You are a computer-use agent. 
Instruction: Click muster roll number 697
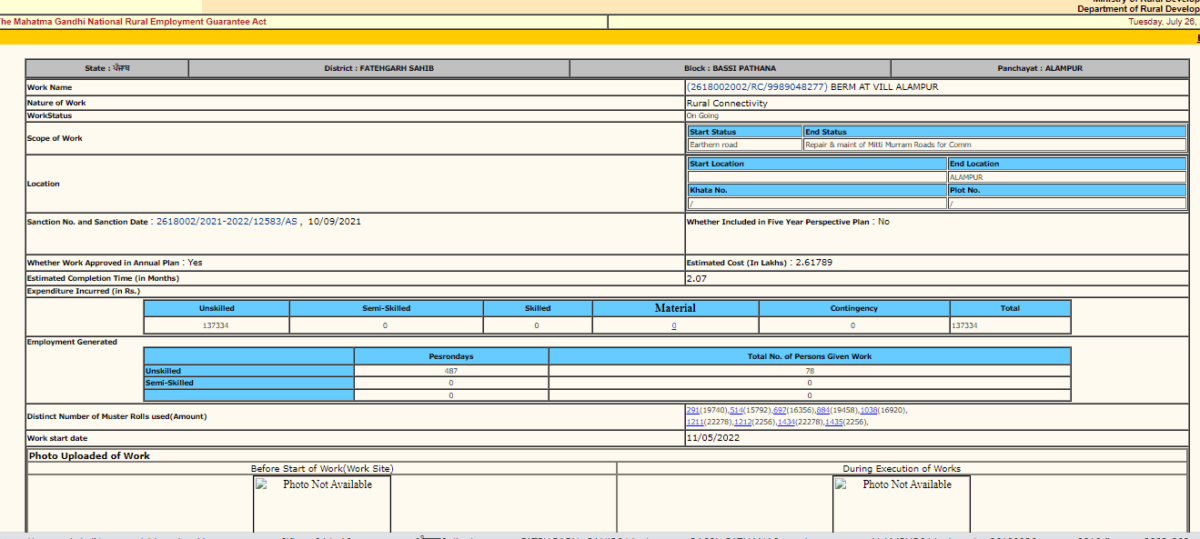pyautogui.click(x=780, y=411)
